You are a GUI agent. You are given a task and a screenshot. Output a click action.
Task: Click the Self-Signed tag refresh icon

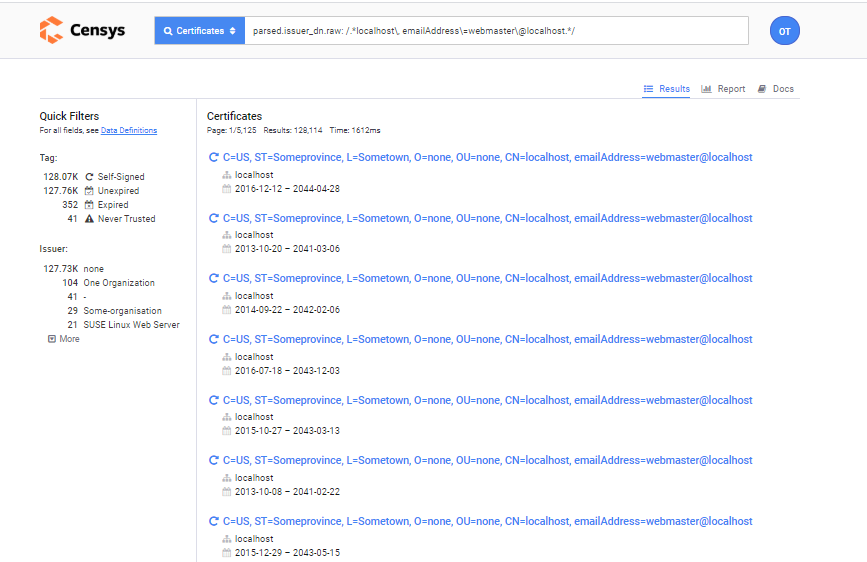pyautogui.click(x=89, y=177)
